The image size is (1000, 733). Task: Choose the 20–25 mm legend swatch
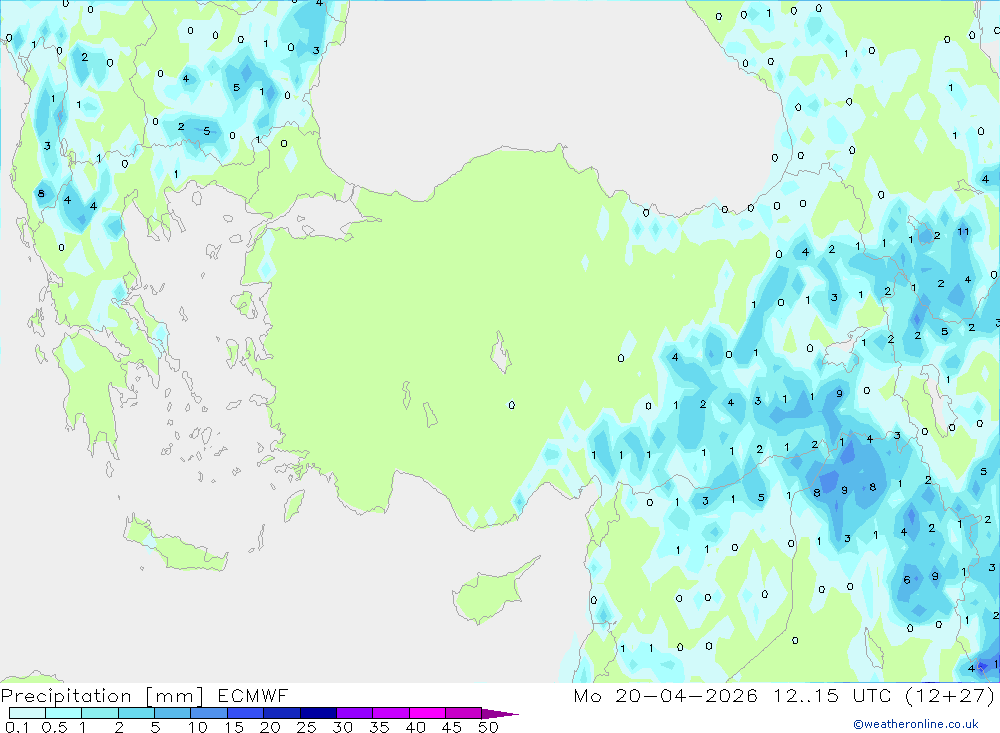281,713
